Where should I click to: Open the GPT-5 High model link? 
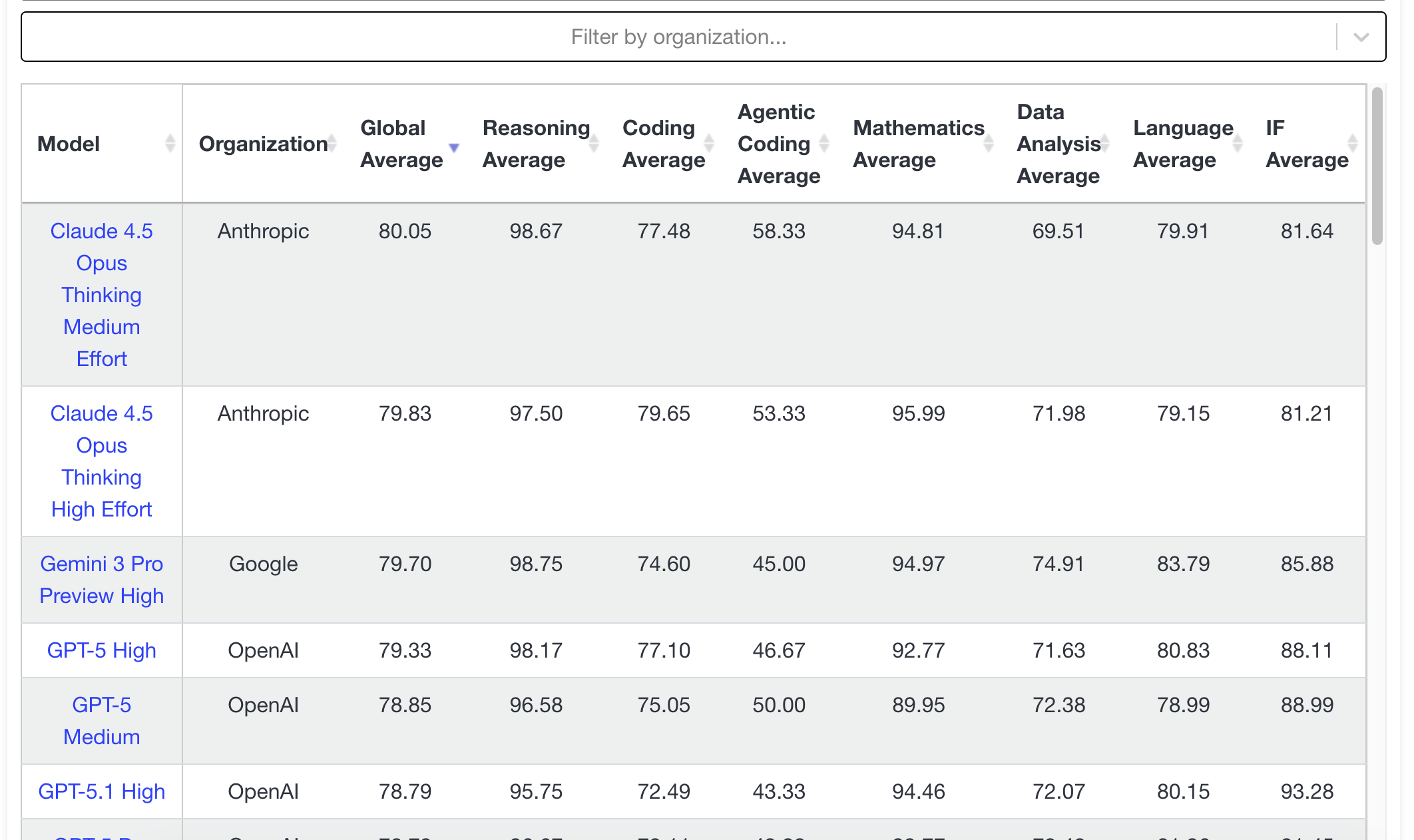point(102,650)
